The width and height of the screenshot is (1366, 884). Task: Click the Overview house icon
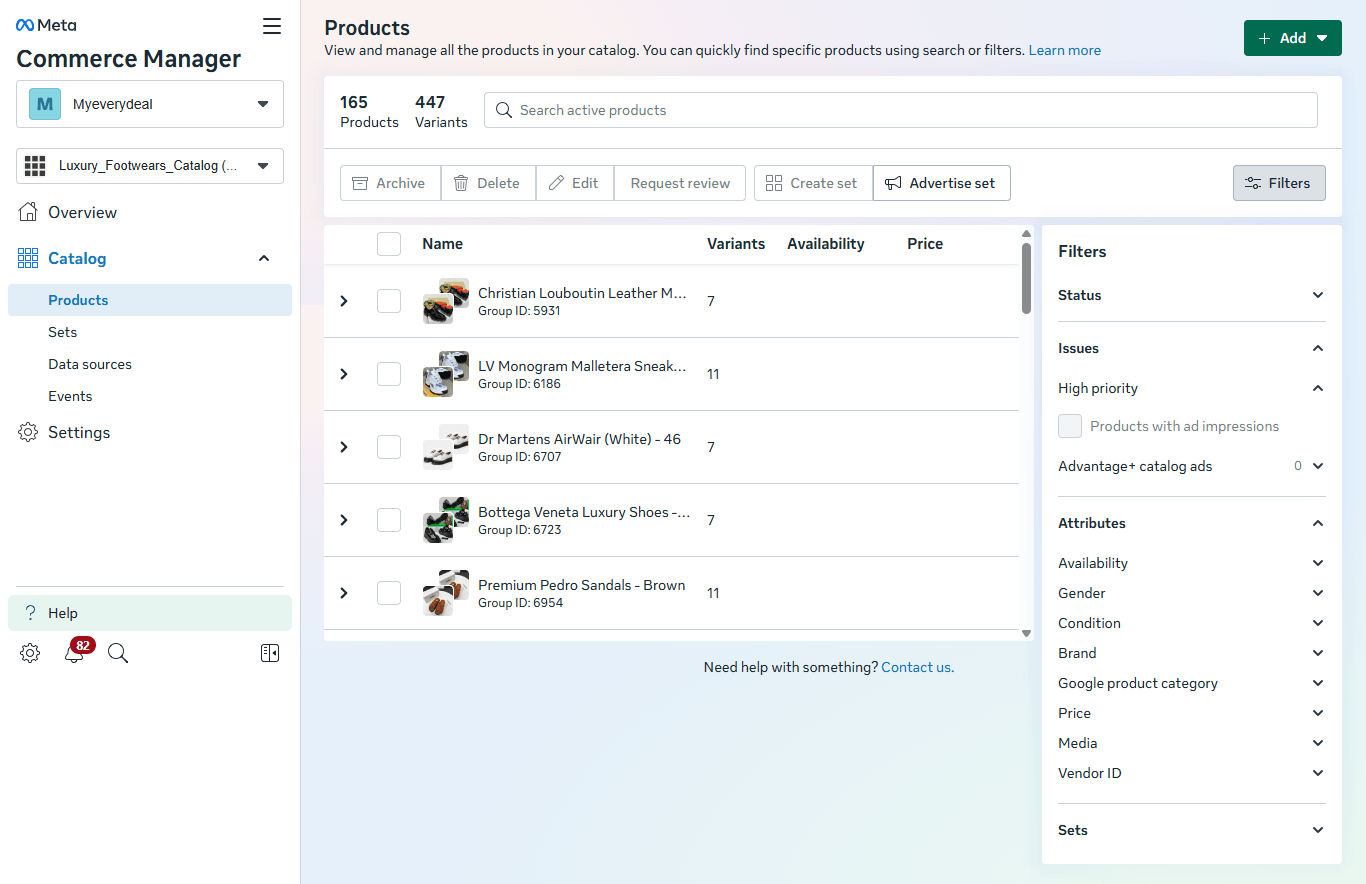[28, 212]
